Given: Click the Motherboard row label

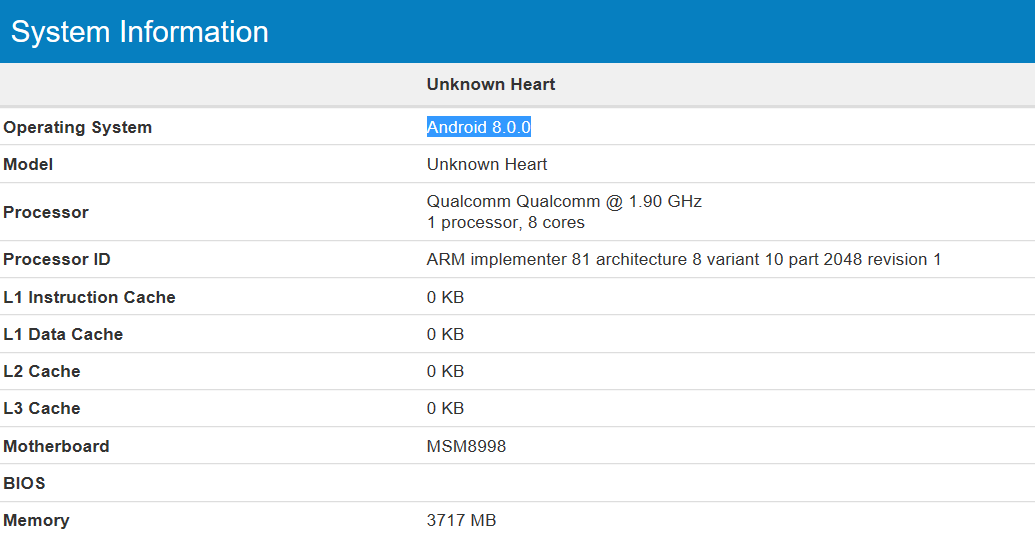Looking at the screenshot, I should [56, 446].
